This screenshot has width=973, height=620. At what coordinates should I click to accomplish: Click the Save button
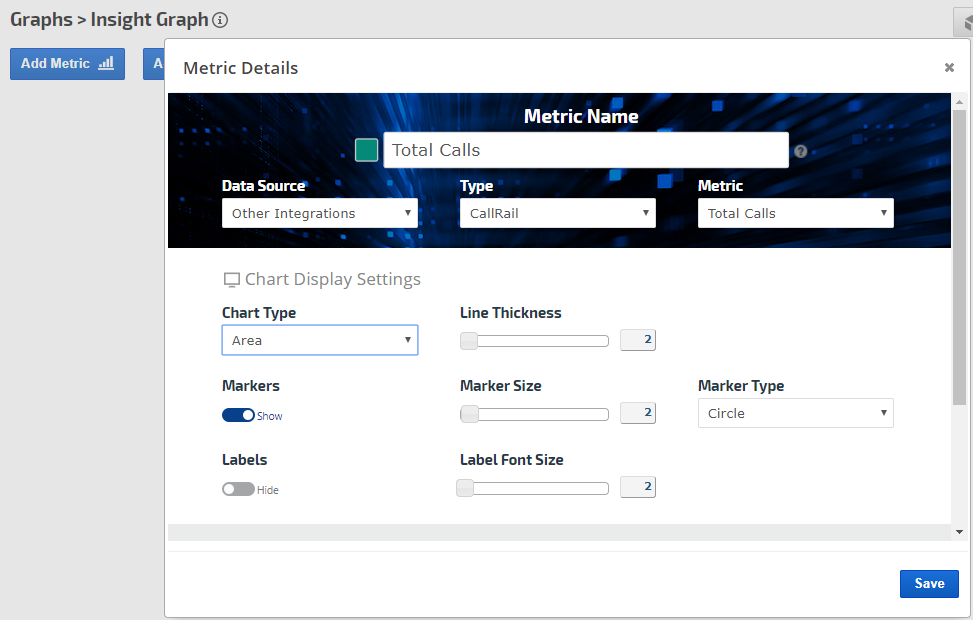(x=929, y=584)
